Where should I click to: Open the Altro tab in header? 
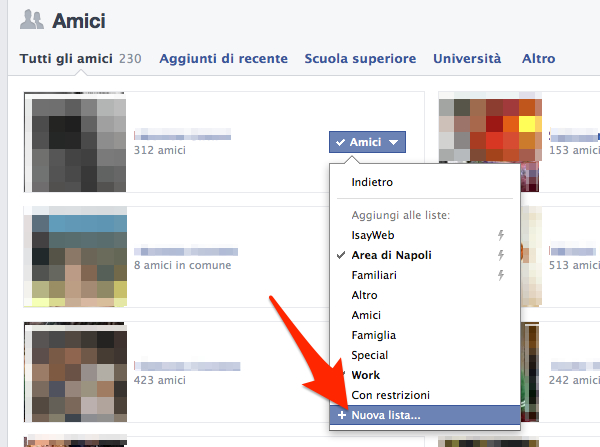pos(538,59)
